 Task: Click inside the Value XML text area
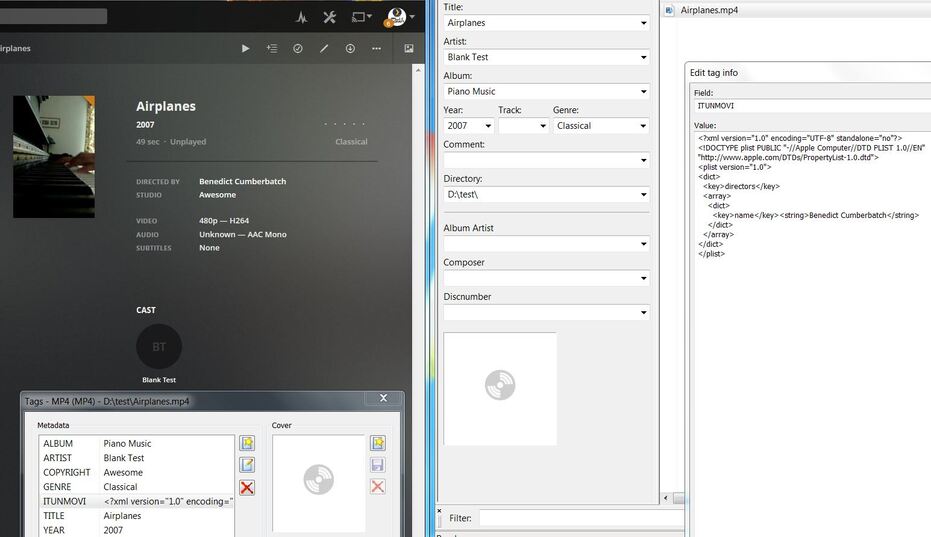tap(812, 333)
